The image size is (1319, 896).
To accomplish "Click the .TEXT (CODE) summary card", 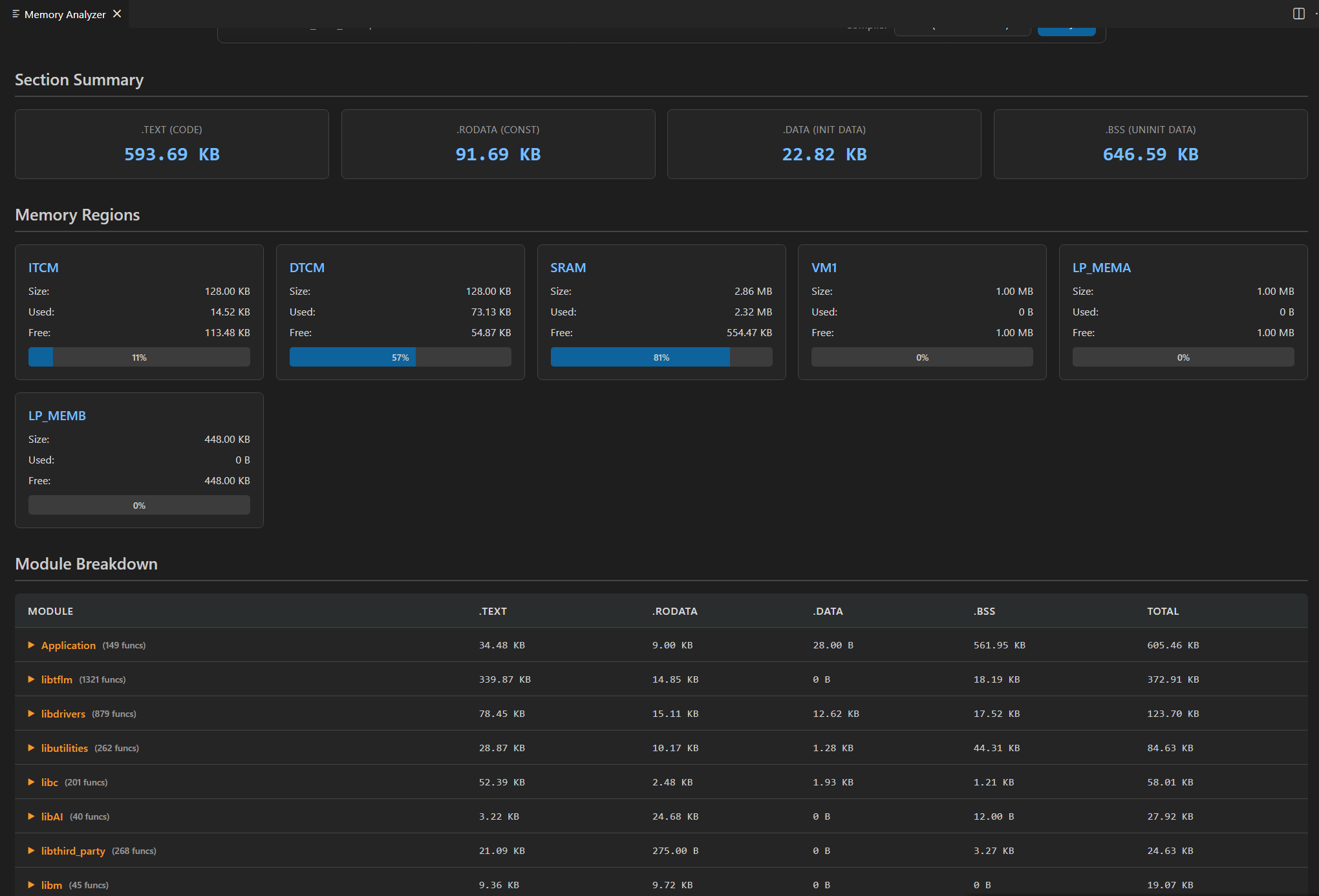I will coord(171,144).
